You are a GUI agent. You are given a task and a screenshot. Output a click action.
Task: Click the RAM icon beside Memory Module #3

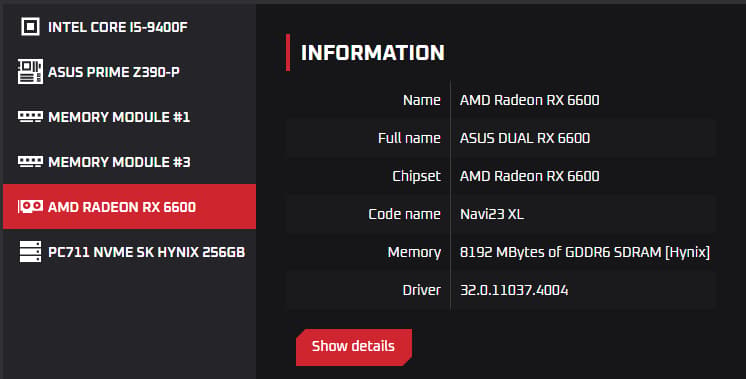click(30, 162)
